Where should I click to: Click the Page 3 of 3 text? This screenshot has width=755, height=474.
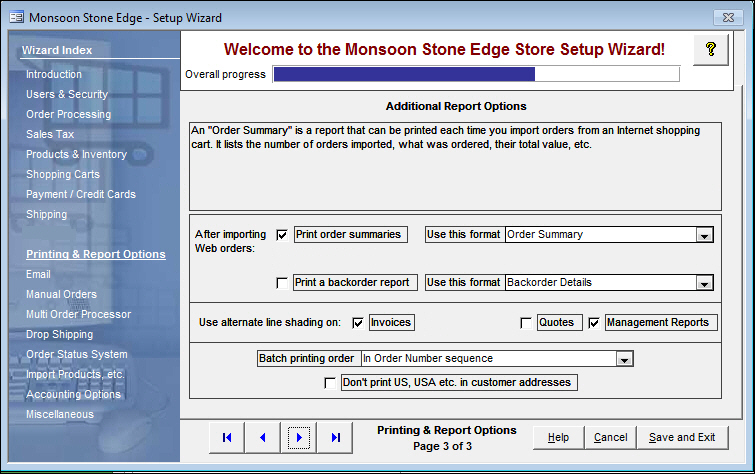(x=443, y=447)
